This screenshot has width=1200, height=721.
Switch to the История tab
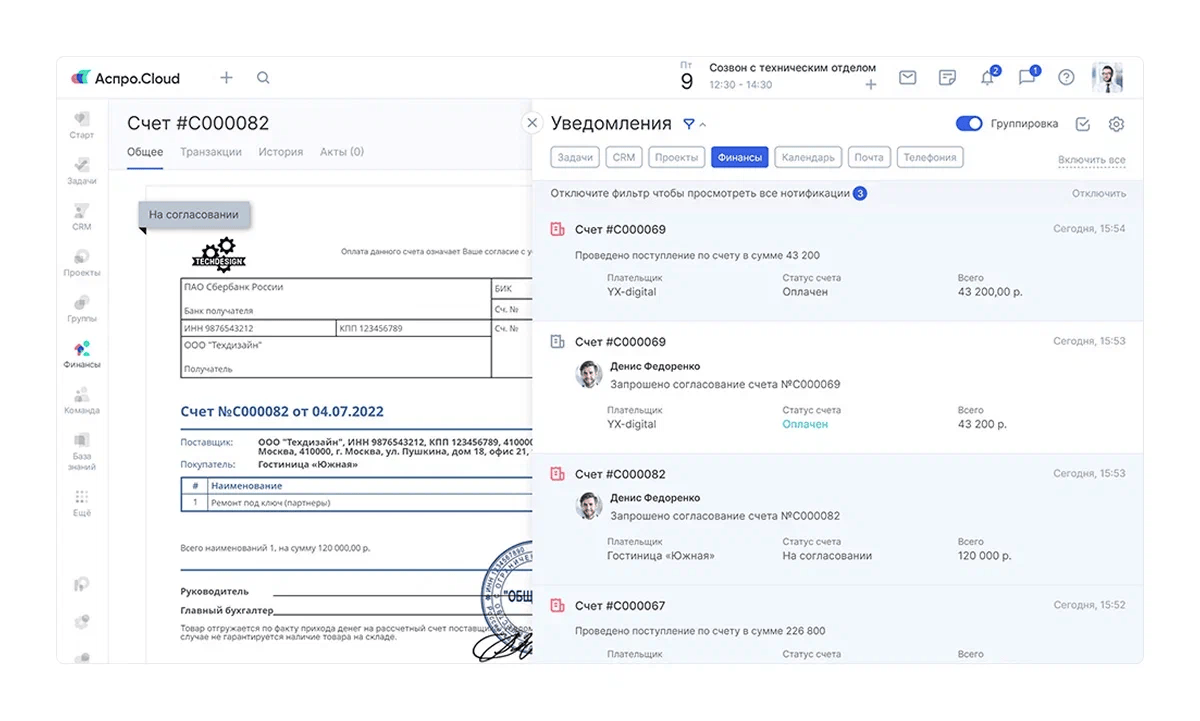click(x=281, y=152)
